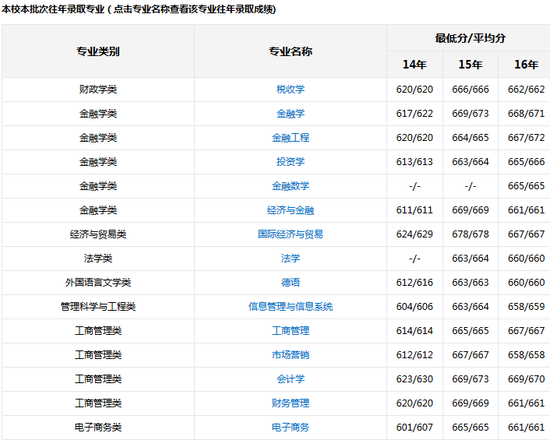Click 16年 score 662/662 for 税收学
The width and height of the screenshot is (550, 440).
click(526, 89)
